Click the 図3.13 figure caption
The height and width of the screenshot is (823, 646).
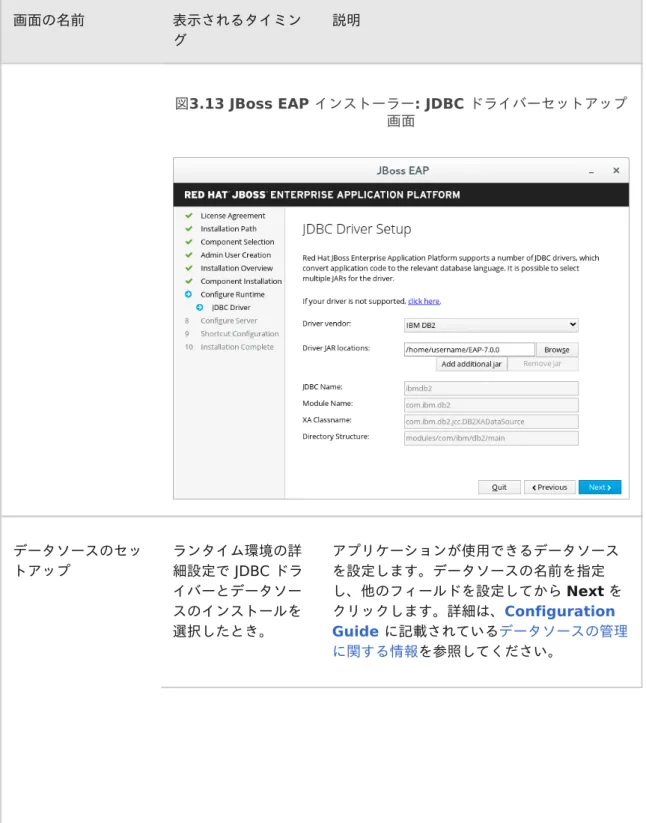tap(401, 112)
